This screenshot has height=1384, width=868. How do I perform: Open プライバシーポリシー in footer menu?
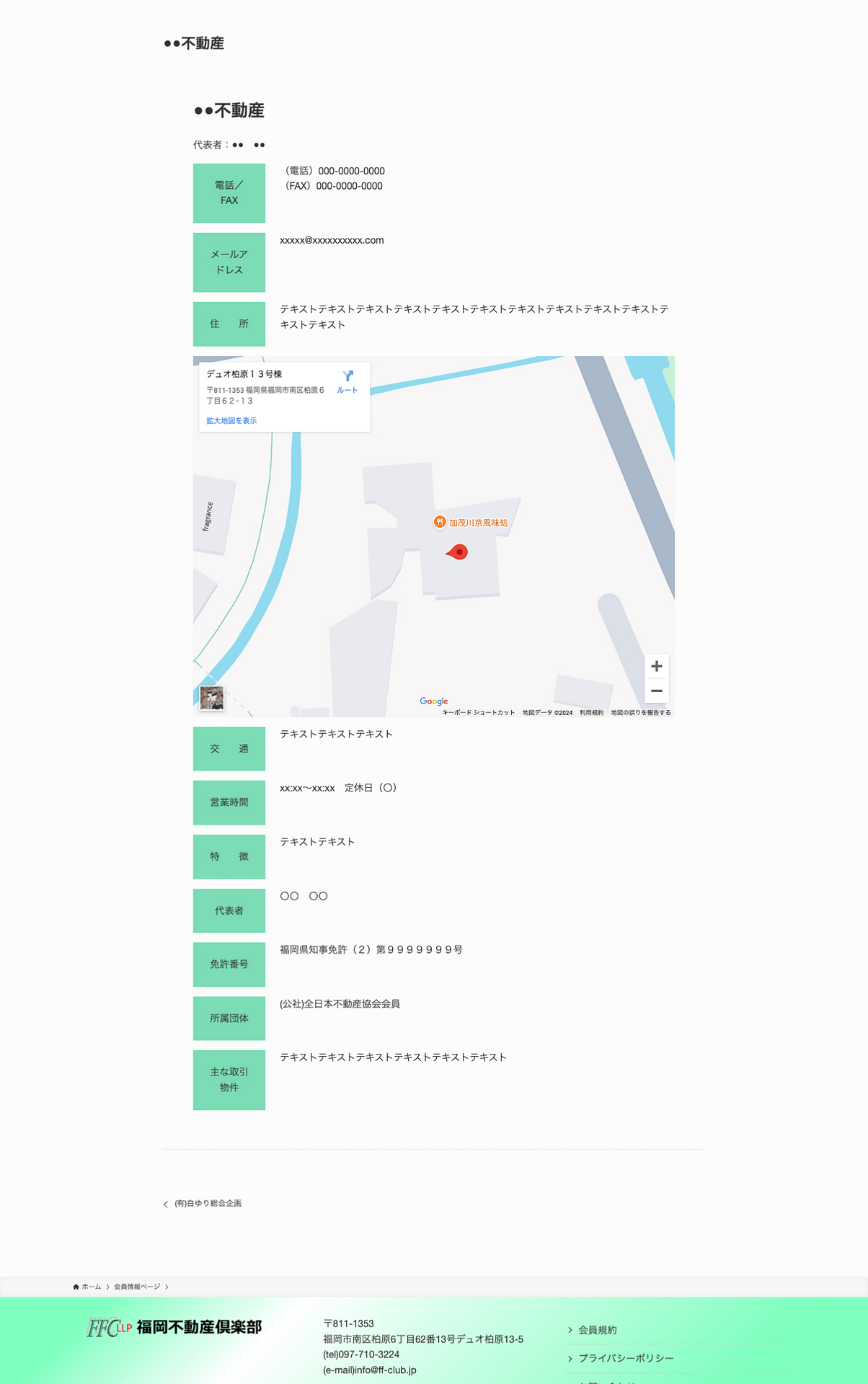tap(626, 1358)
